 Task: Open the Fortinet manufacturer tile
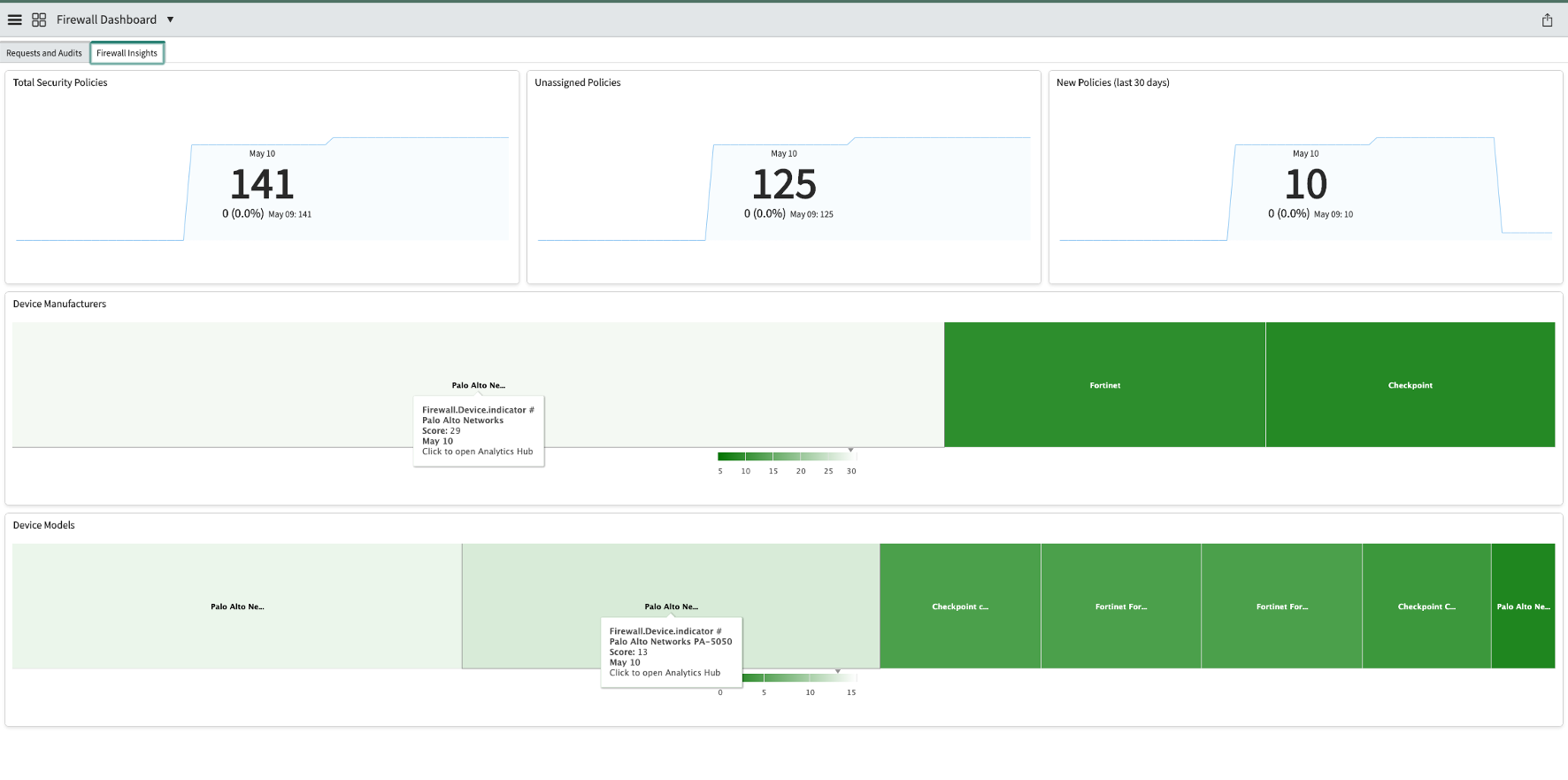tap(1104, 384)
